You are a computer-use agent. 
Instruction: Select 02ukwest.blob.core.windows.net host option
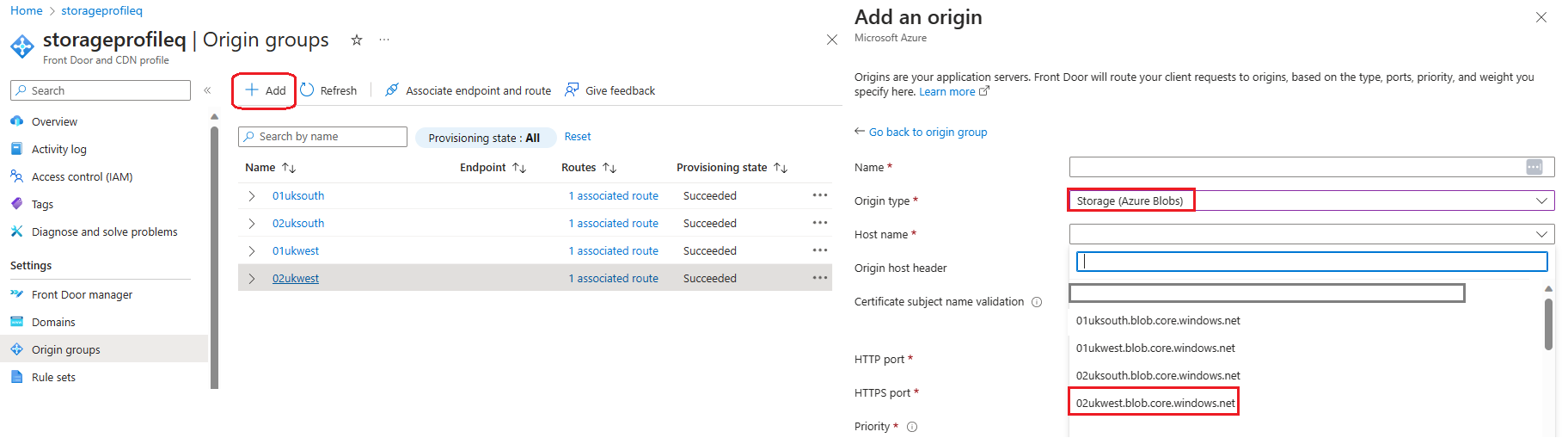tap(1155, 403)
